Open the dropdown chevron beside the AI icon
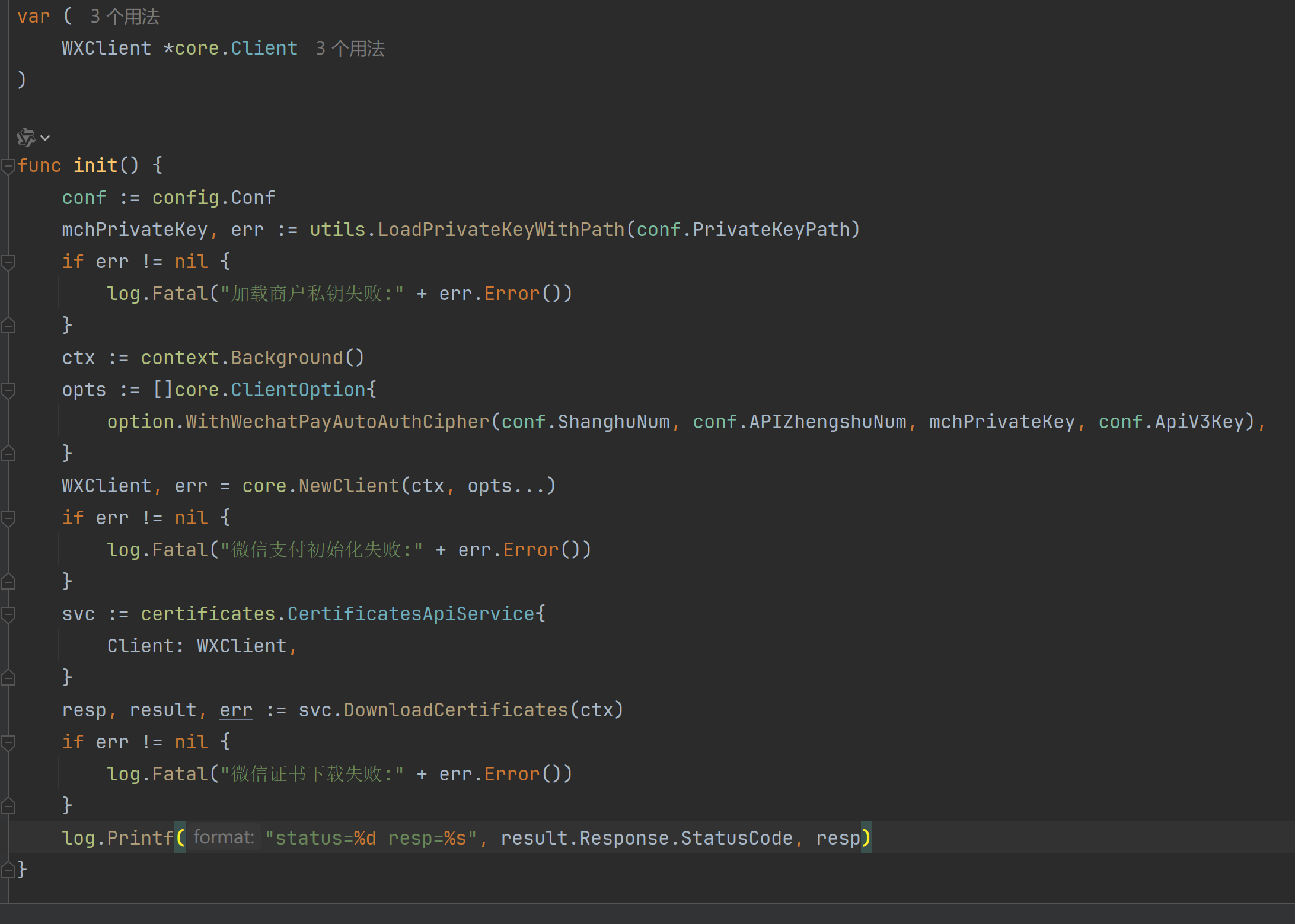This screenshot has width=1295, height=924. pos(46,138)
